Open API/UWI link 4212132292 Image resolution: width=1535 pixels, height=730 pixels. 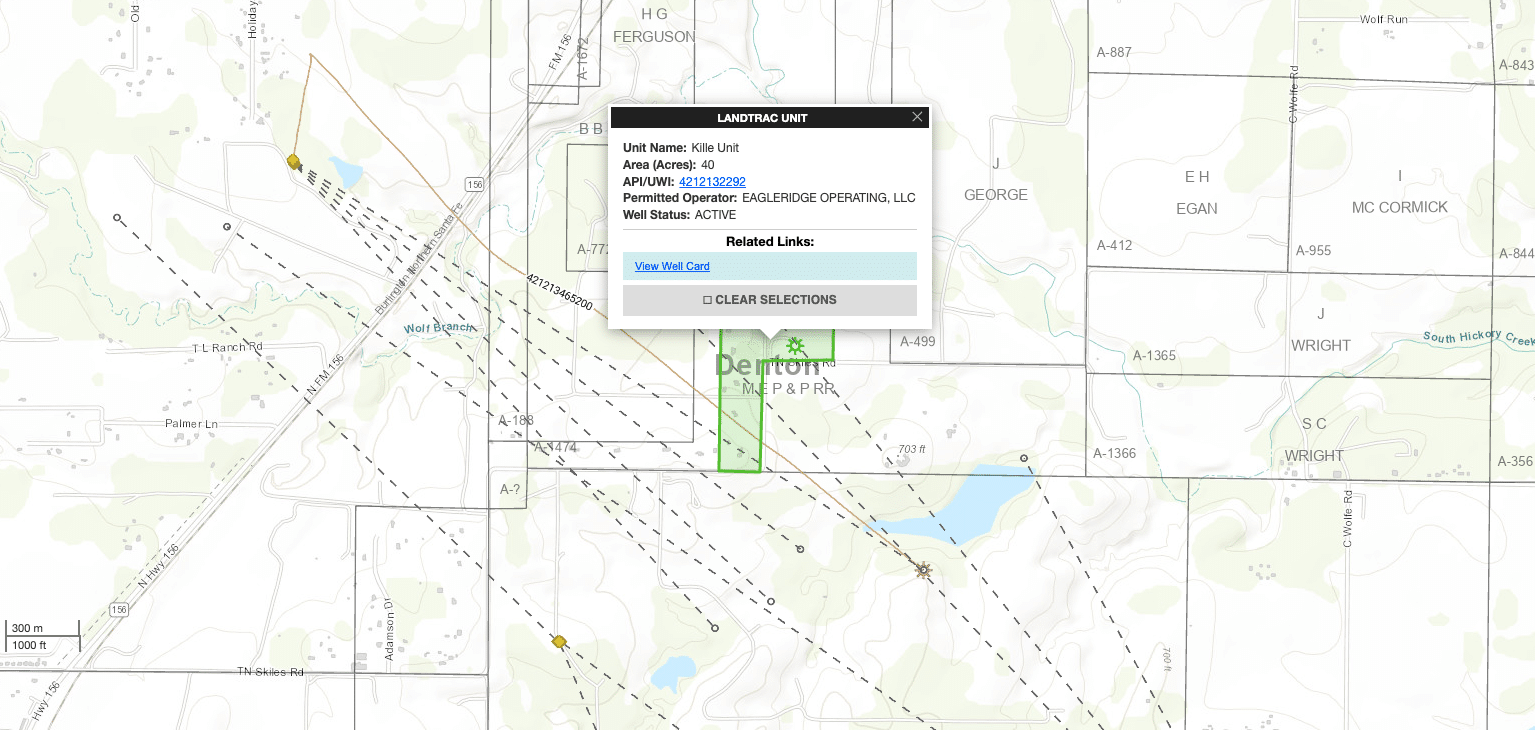pos(712,182)
